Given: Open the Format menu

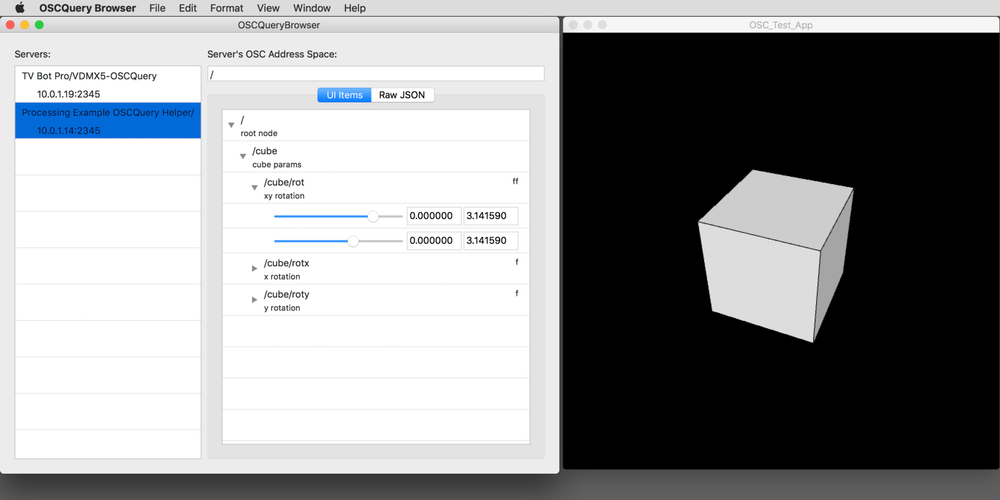Looking at the screenshot, I should tap(226, 8).
